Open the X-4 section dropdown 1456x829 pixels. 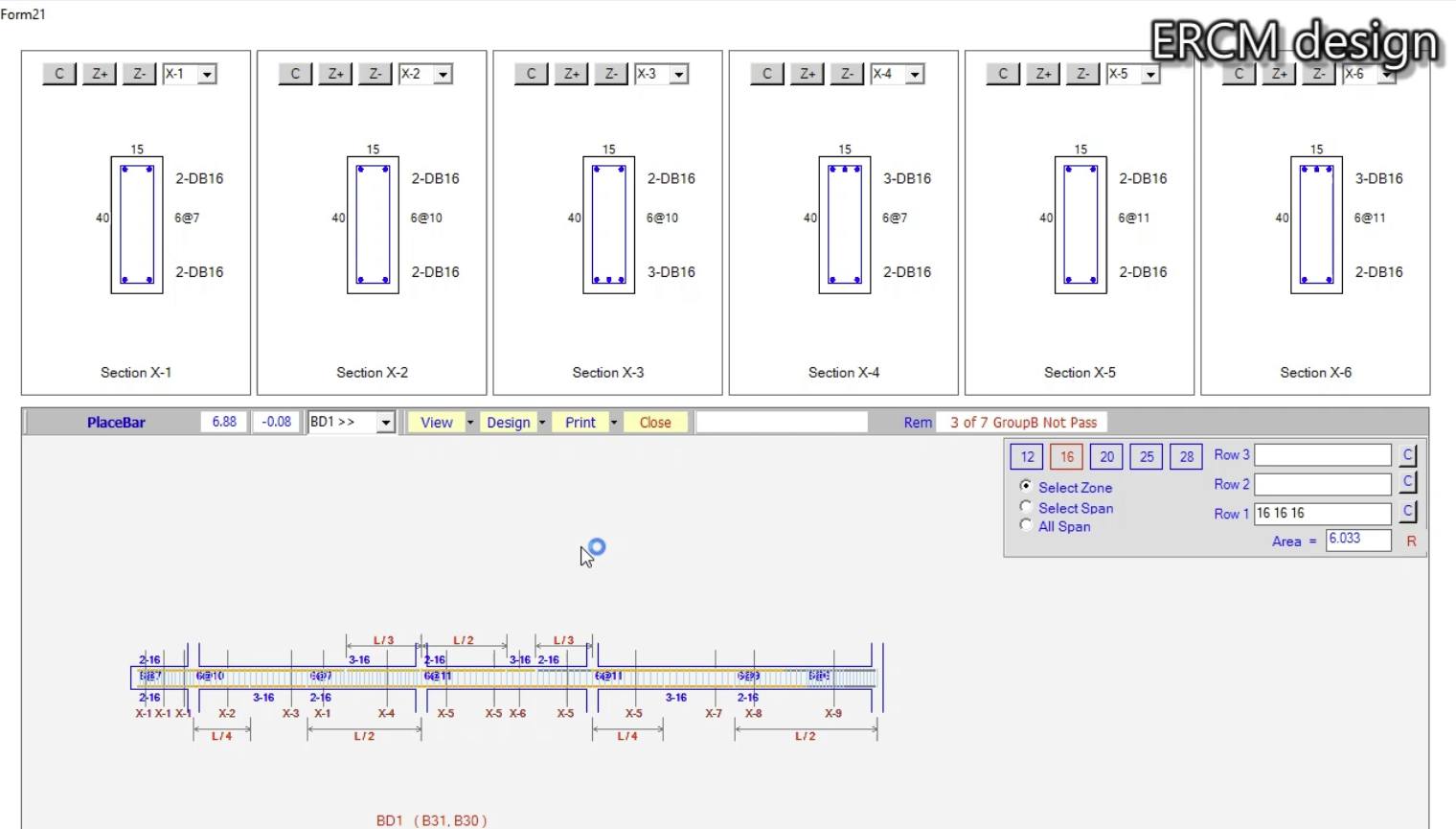pos(915,75)
